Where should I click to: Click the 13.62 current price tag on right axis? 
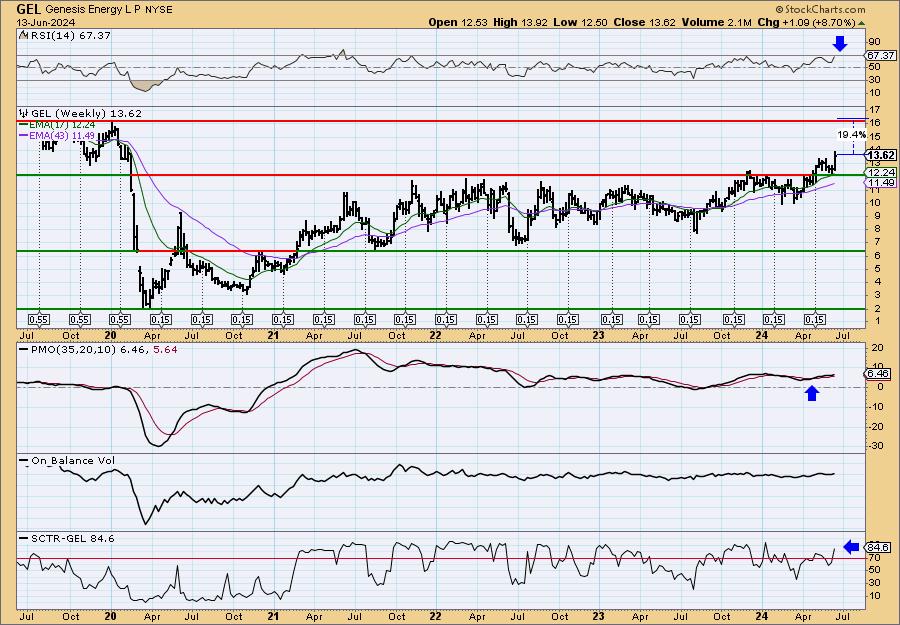click(882, 156)
